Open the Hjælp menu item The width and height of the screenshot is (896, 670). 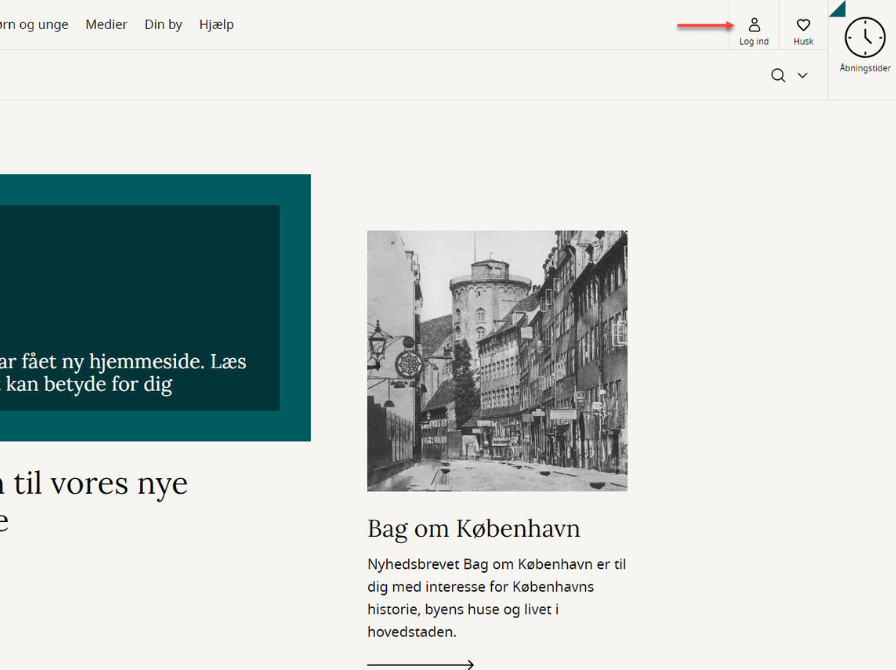click(216, 24)
